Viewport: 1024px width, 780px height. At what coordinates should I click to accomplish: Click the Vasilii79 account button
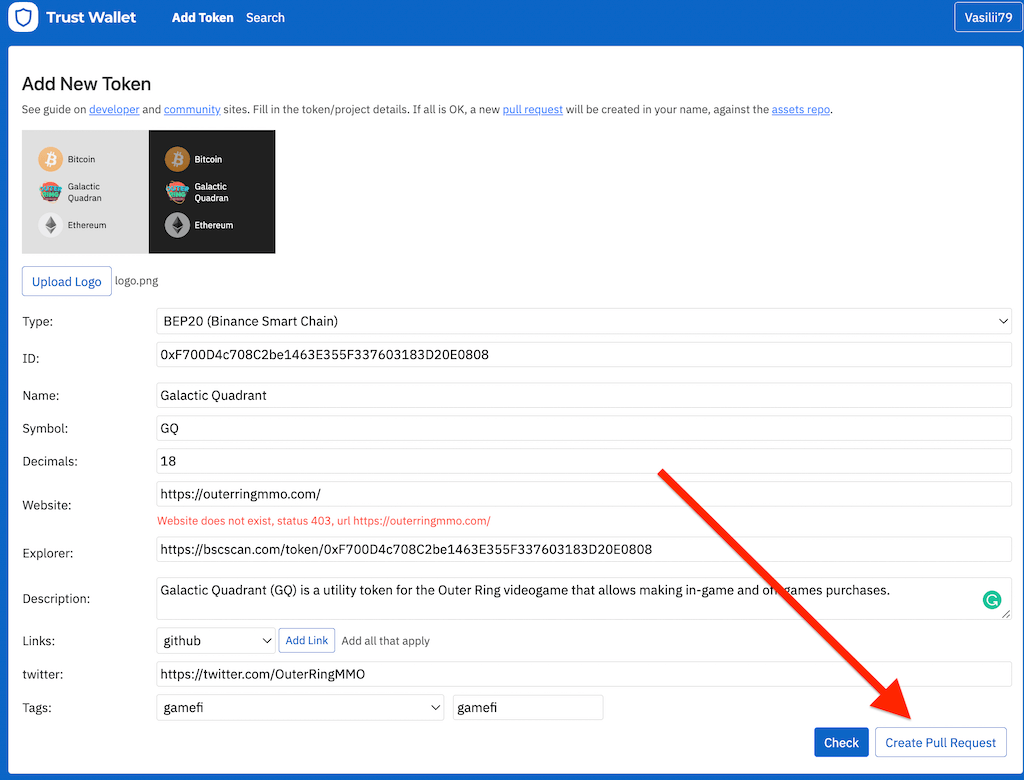[x=988, y=17]
